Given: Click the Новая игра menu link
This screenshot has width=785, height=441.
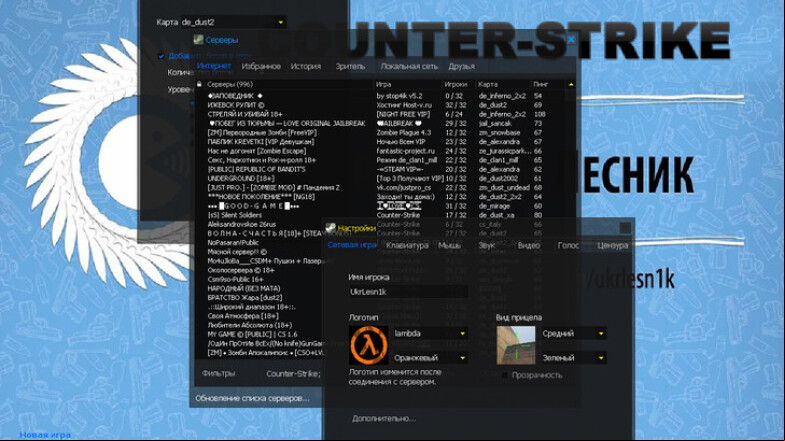Looking at the screenshot, I should [x=45, y=435].
